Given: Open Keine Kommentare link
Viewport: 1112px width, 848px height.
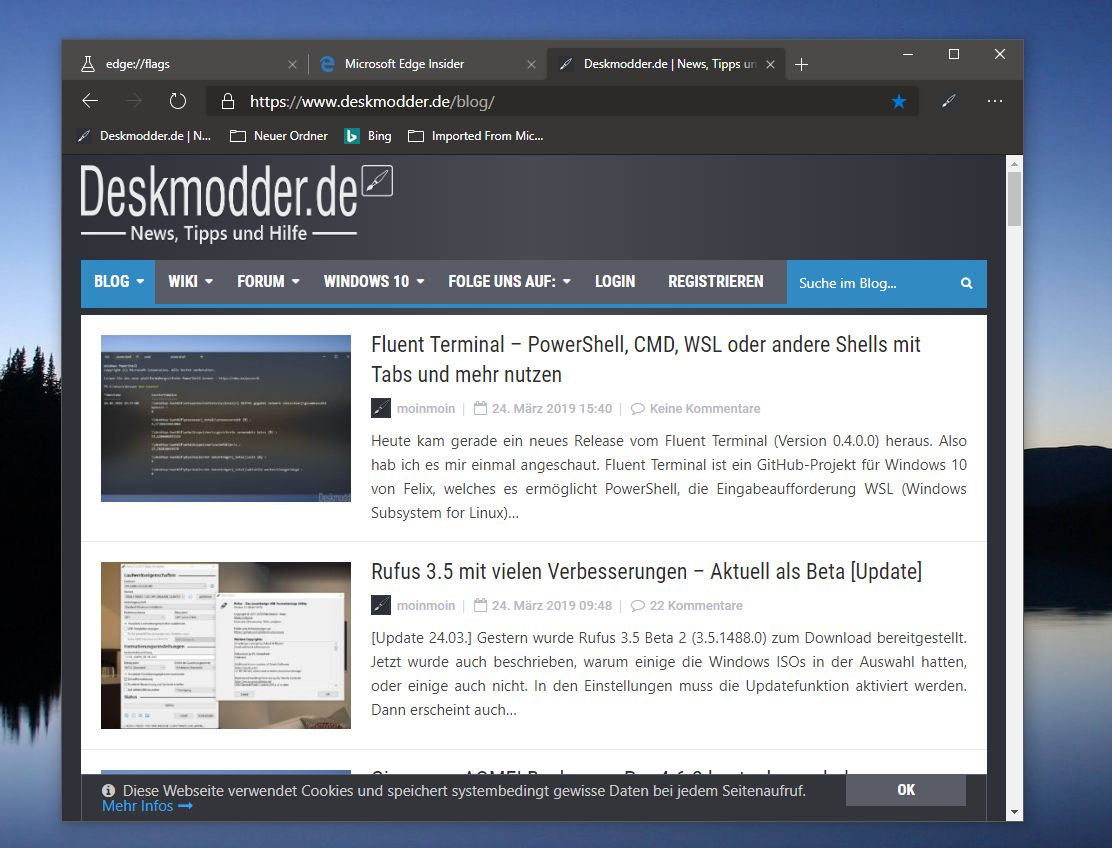Looking at the screenshot, I should pyautogui.click(x=705, y=408).
